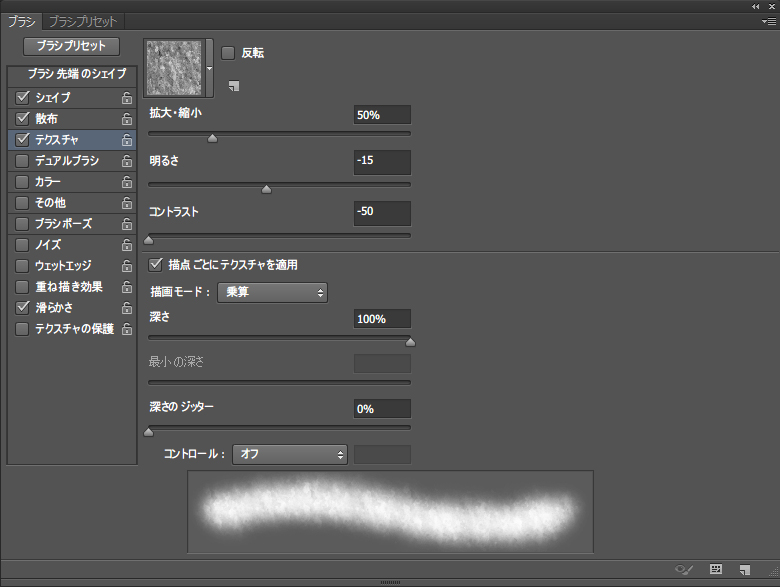Click the 拡大・縮小 slider handle
Image resolution: width=780 pixels, height=587 pixels.
212,138
